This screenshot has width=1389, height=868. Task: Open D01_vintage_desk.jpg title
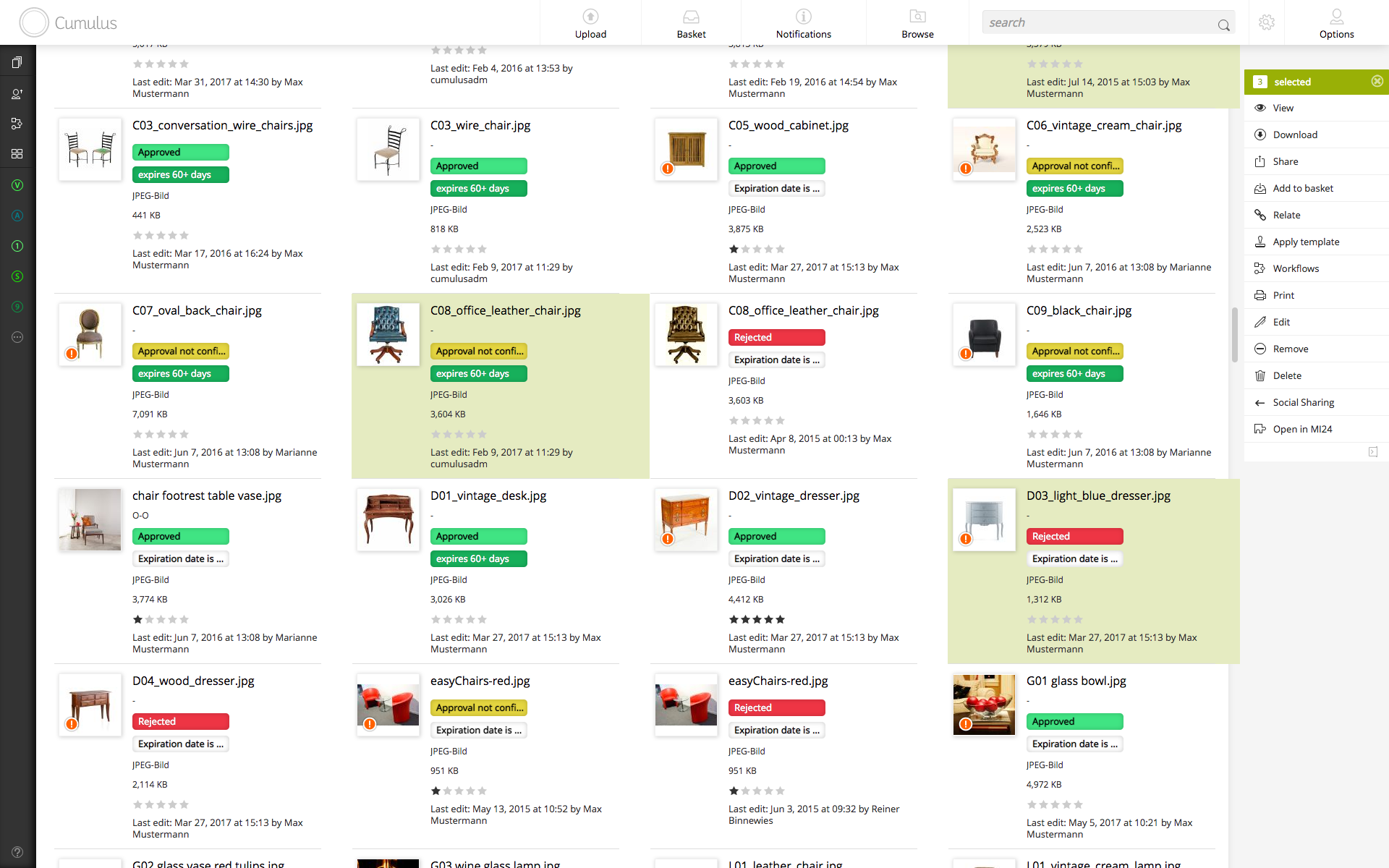coord(488,495)
